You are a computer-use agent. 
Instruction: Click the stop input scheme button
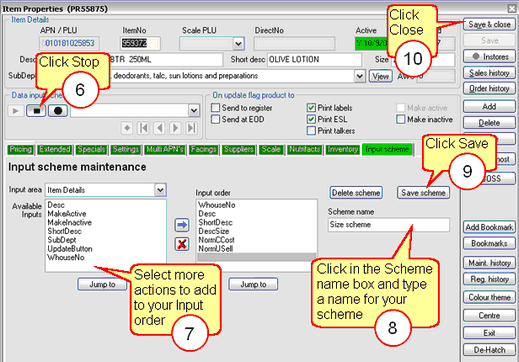click(36, 111)
